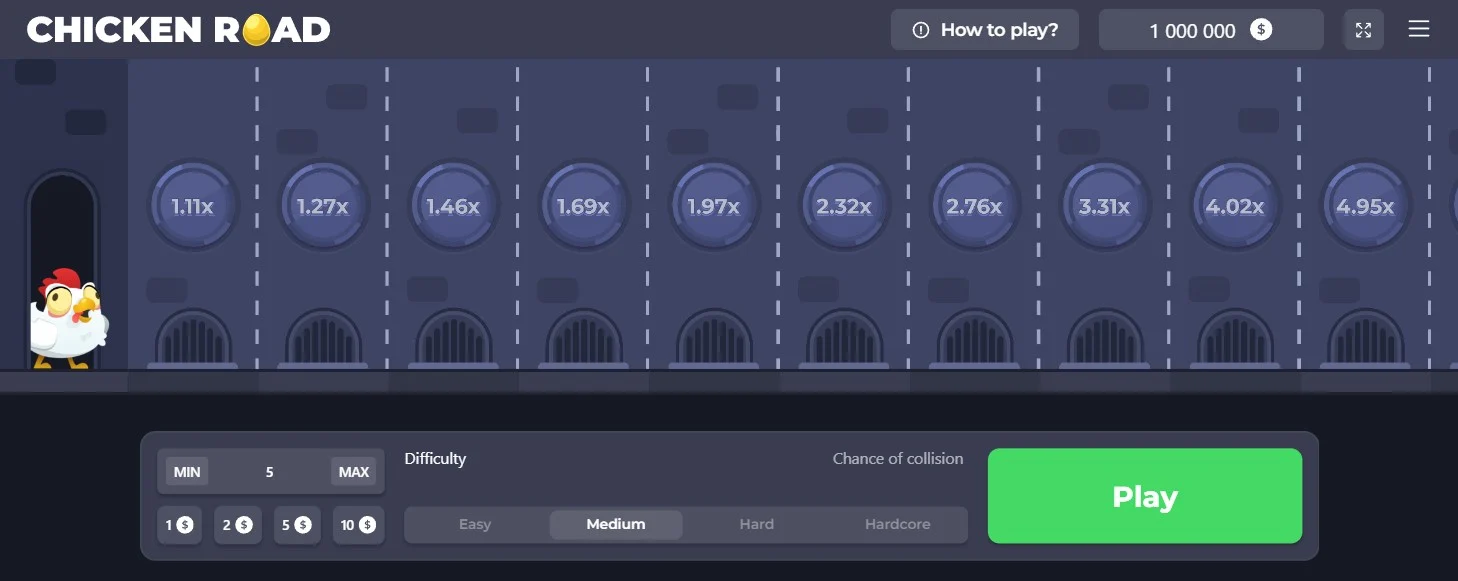This screenshot has width=1458, height=581.
Task: Switch difficulty to Hard
Action: [756, 524]
